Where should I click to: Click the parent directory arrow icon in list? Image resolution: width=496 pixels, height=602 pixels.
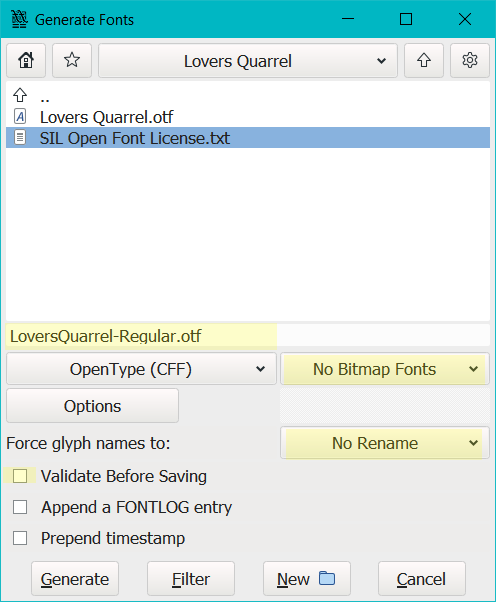[x=20, y=95]
